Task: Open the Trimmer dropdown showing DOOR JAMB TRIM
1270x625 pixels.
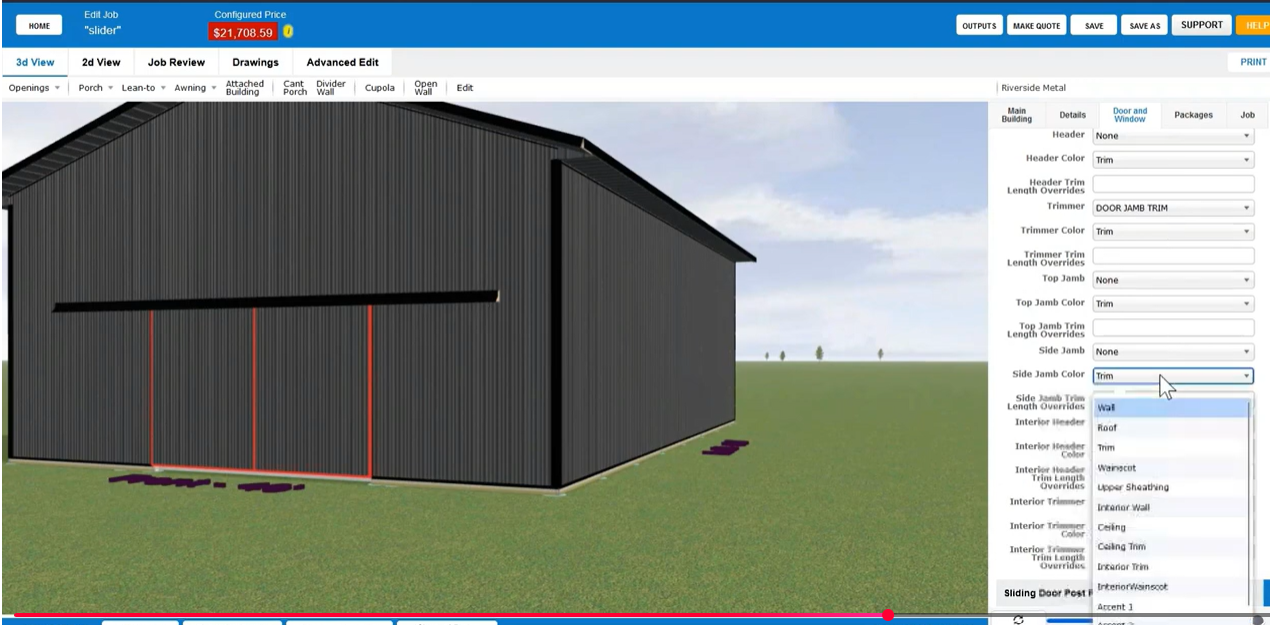Action: pos(1172,208)
